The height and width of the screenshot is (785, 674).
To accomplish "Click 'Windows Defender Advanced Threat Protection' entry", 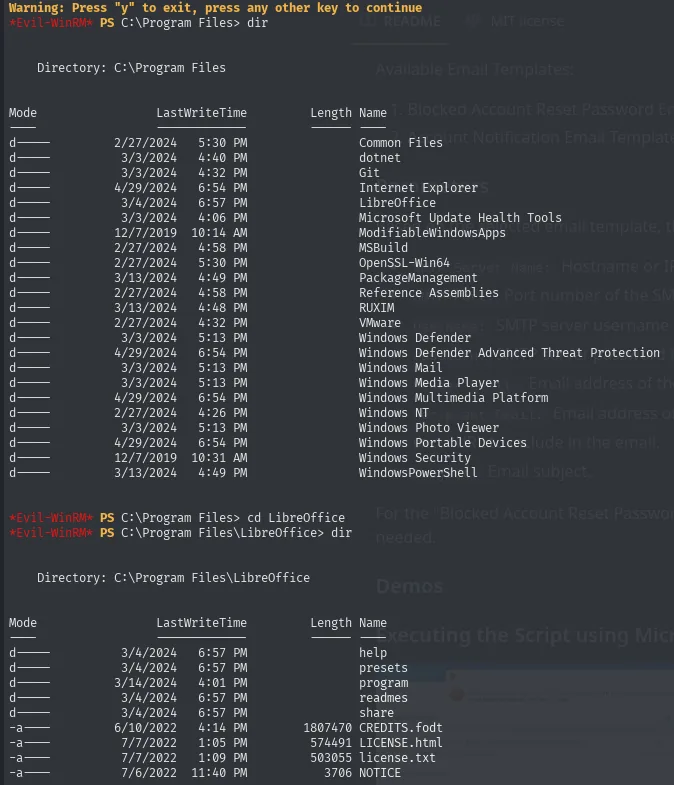I will pyautogui.click(x=509, y=353).
